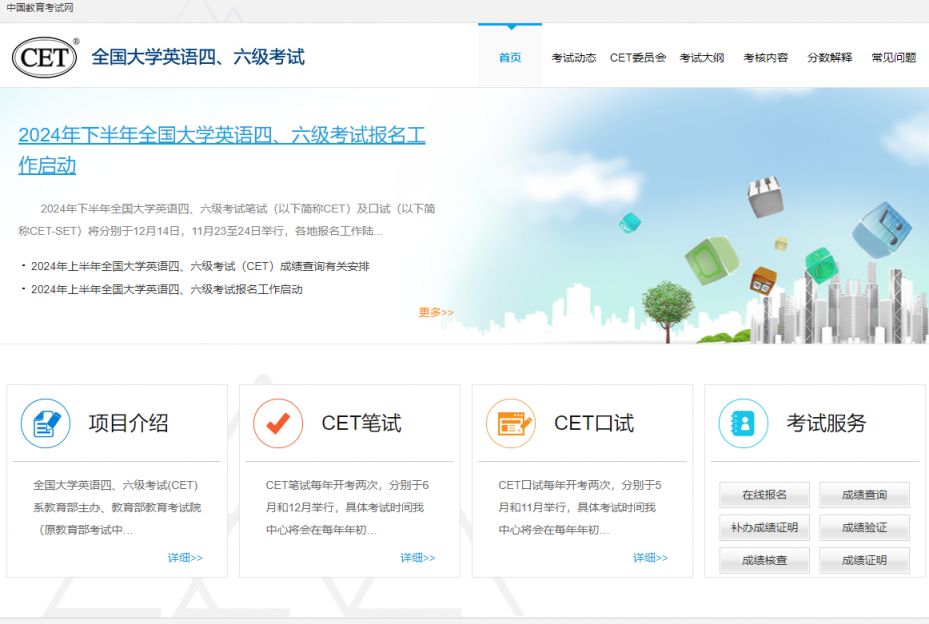Click the 成绩查询 button
Screen dimensions: 929x624
[864, 495]
